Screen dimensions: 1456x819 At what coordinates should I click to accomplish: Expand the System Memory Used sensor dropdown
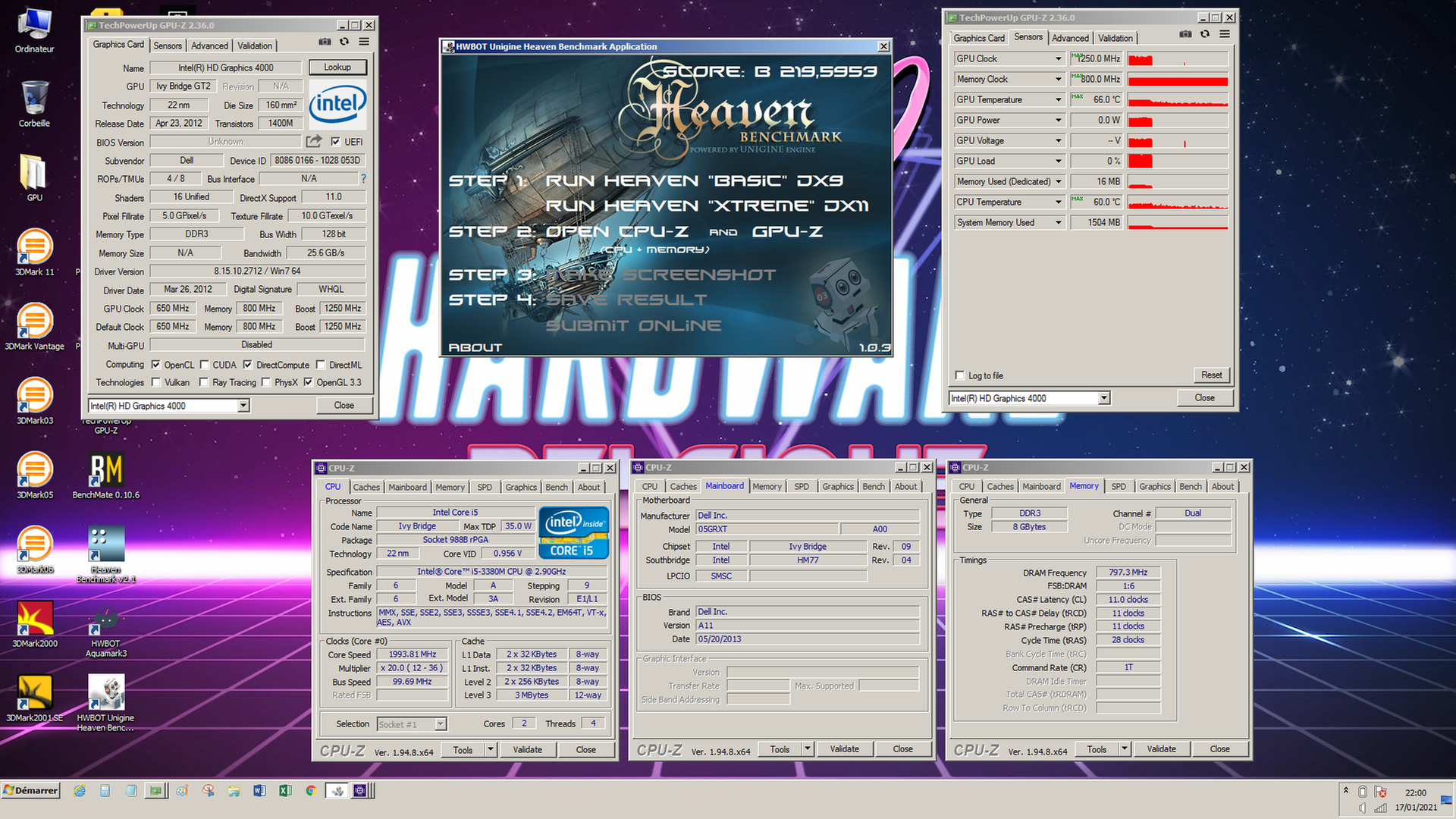(1059, 223)
